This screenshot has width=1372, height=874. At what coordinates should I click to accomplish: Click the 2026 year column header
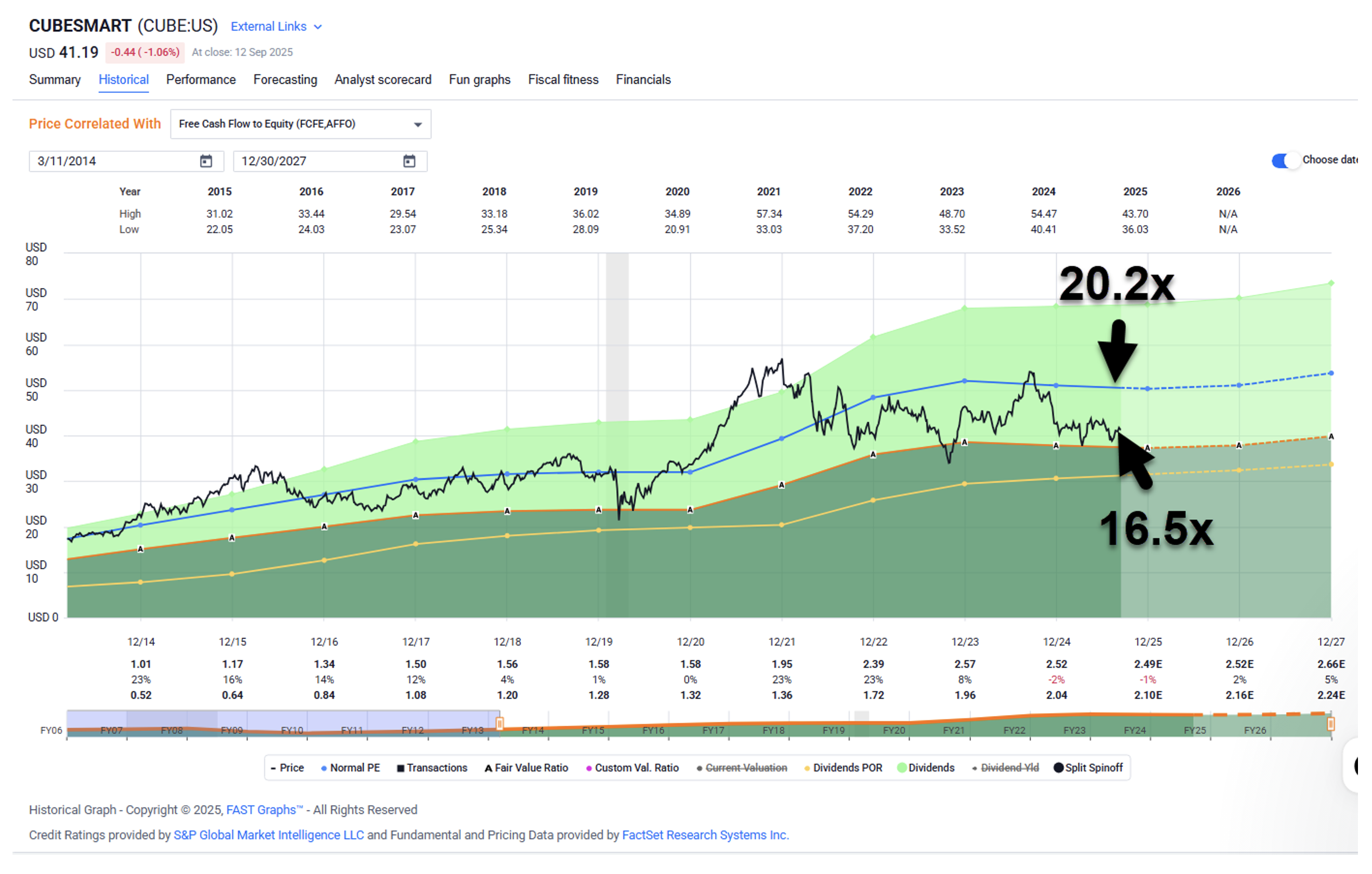click(1228, 192)
